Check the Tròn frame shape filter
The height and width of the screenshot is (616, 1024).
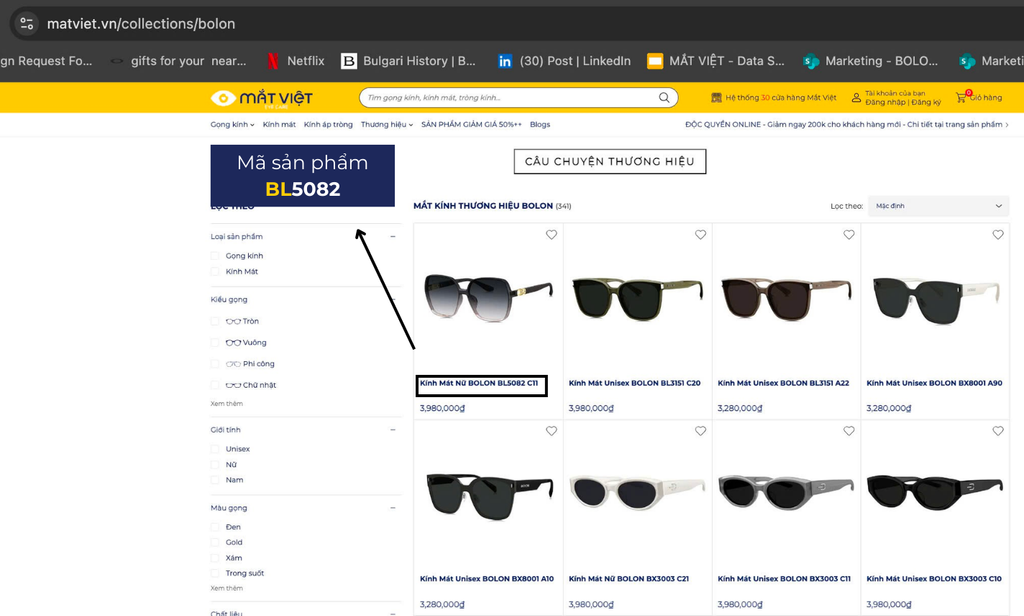215,321
